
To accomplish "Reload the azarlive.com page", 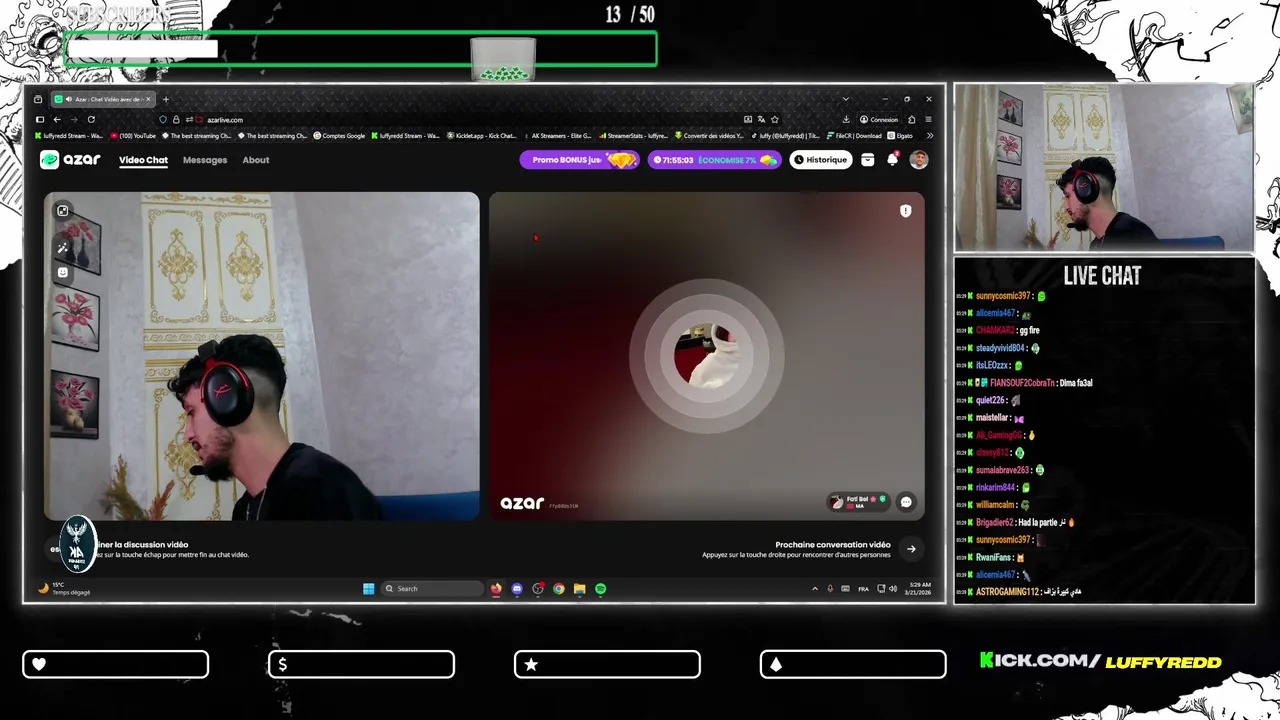I will pyautogui.click(x=91, y=120).
